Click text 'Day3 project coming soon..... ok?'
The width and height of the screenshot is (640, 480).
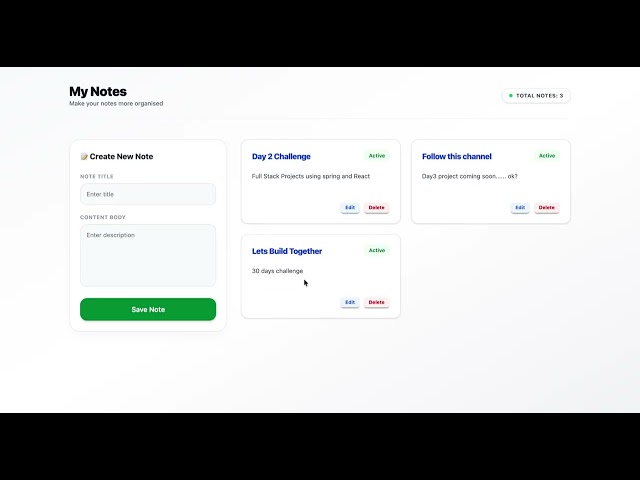pyautogui.click(x=470, y=176)
